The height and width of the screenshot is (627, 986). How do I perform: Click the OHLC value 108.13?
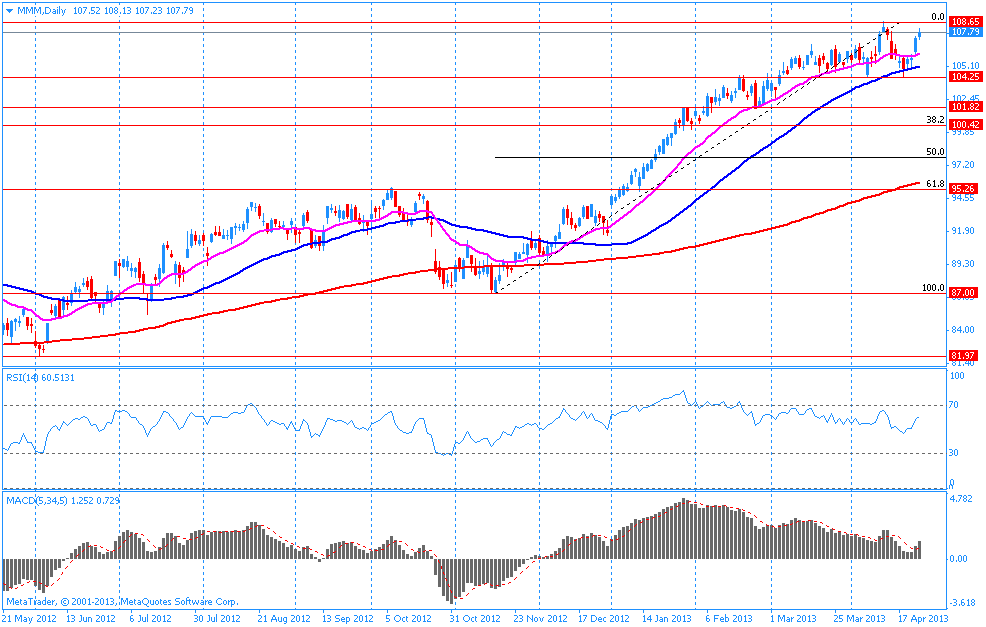click(119, 11)
